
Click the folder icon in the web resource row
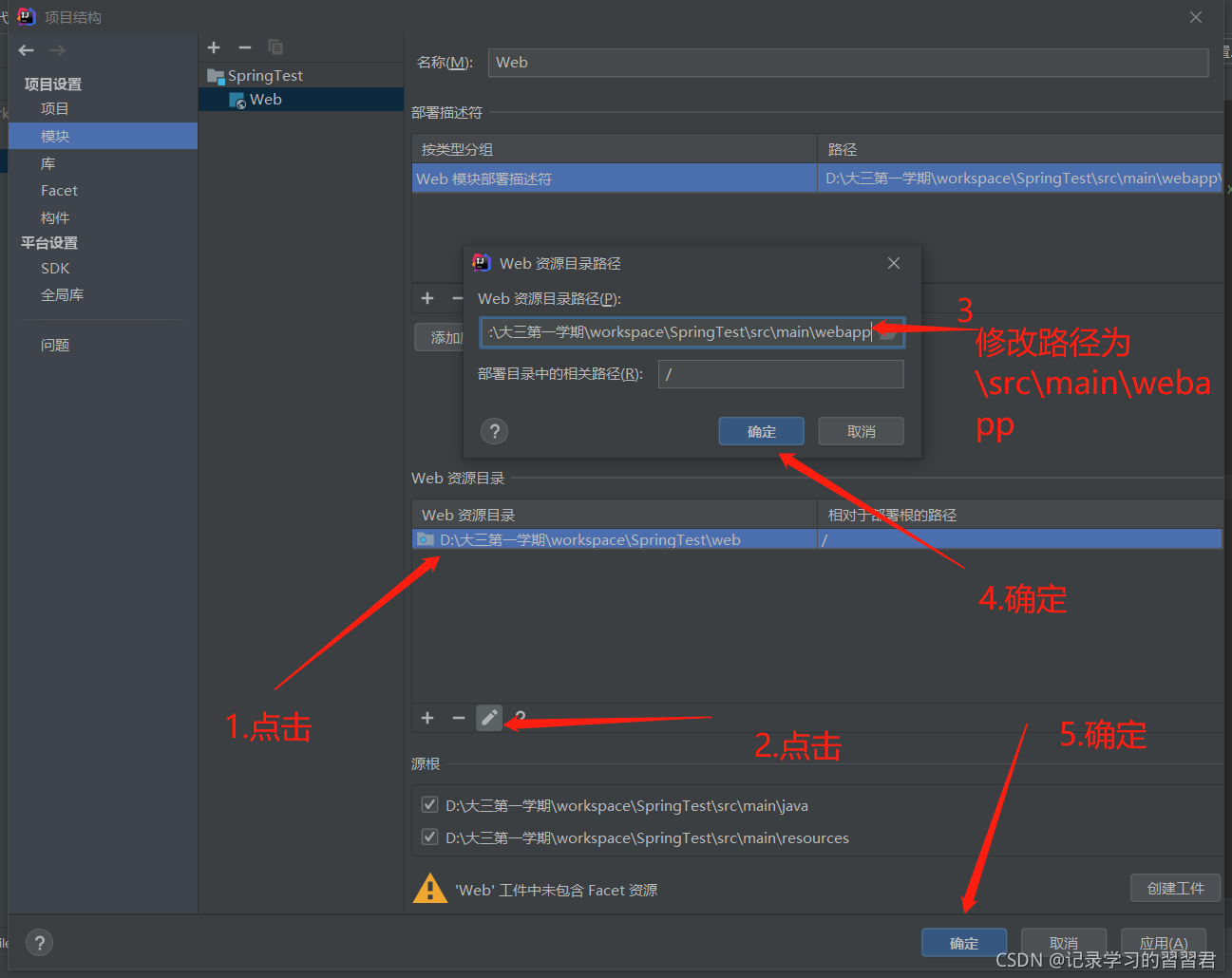pos(426,539)
